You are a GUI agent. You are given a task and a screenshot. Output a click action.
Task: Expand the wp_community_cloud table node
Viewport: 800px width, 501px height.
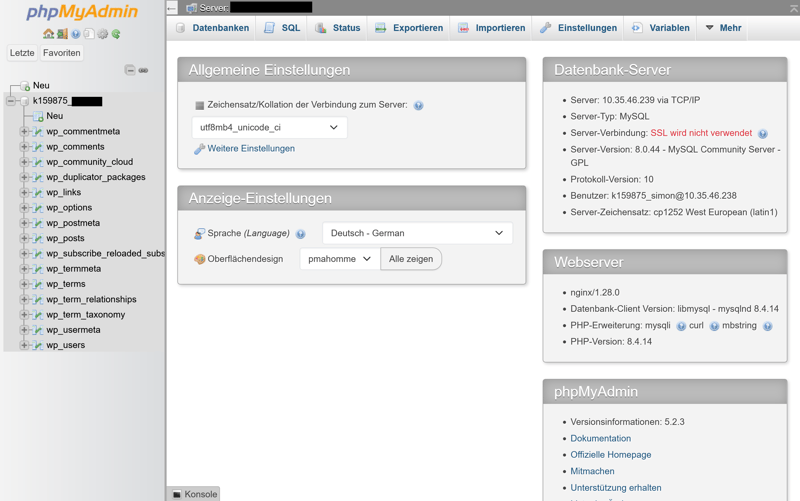click(x=24, y=162)
